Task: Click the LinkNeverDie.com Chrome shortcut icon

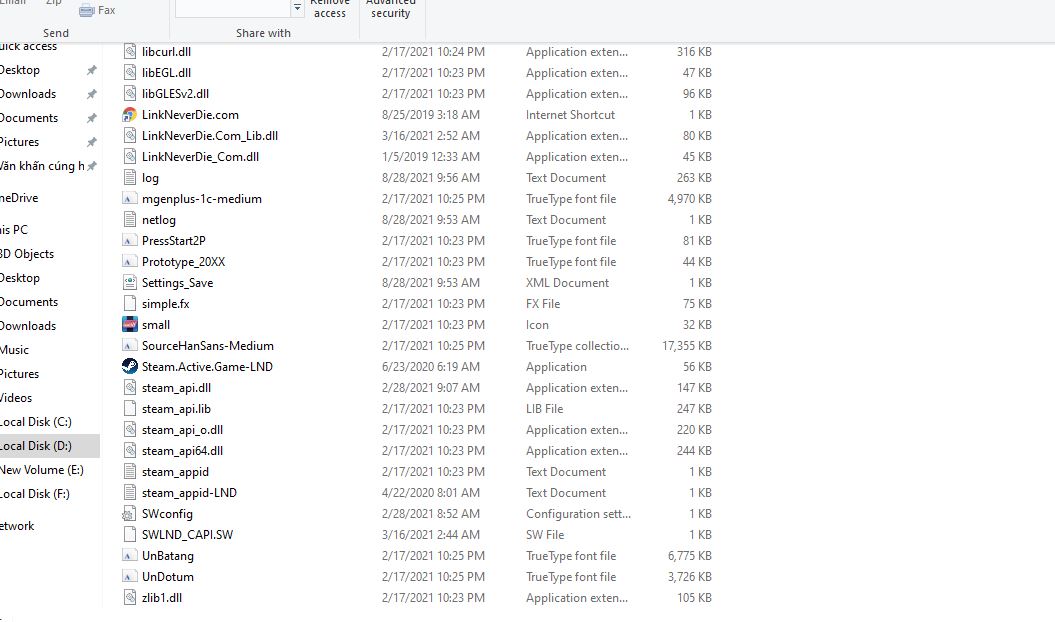Action: point(129,115)
